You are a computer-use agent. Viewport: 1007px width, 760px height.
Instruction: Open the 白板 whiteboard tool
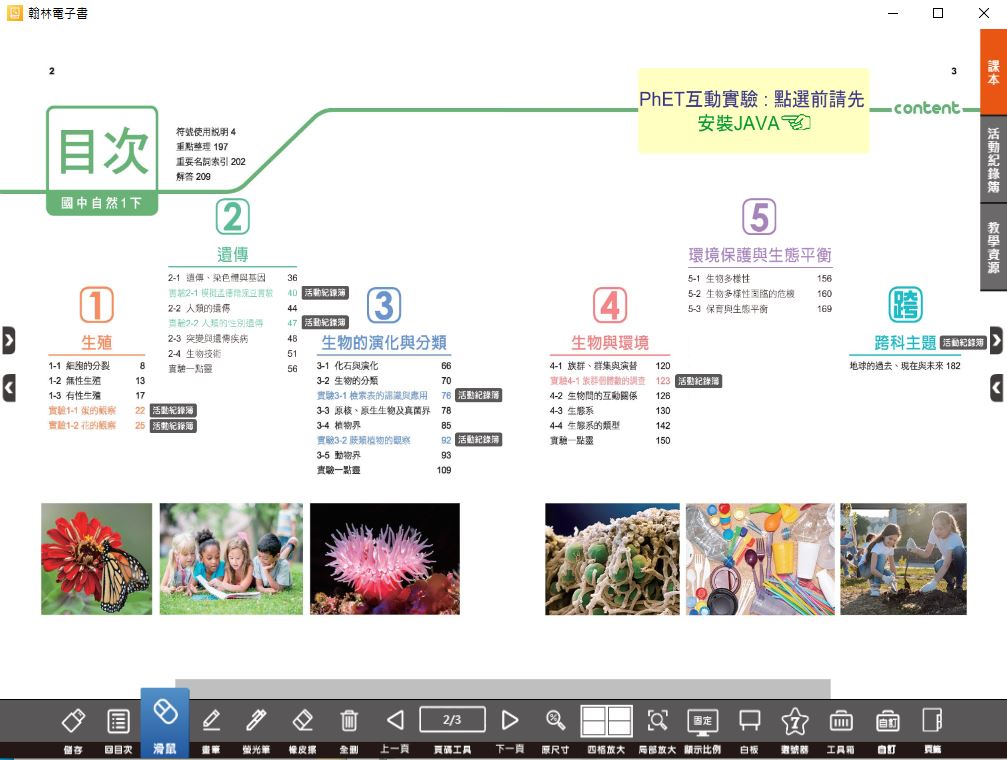[749, 721]
